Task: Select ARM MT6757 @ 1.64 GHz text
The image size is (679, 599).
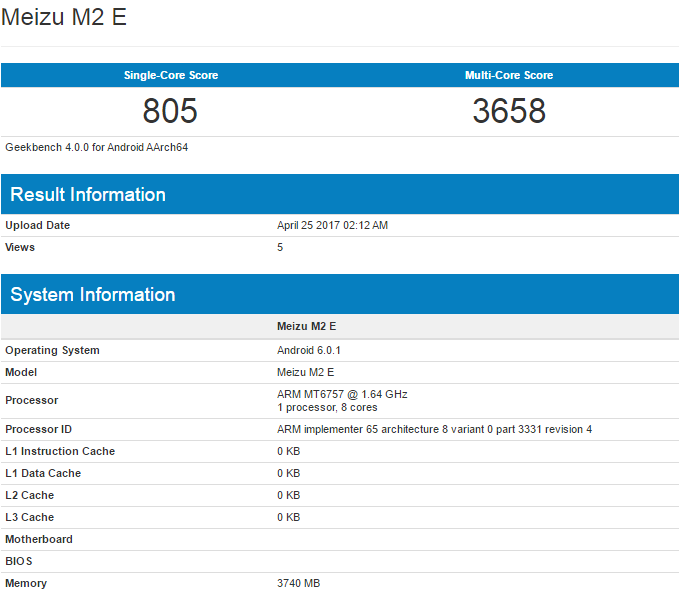Action: pyautogui.click(x=342, y=394)
